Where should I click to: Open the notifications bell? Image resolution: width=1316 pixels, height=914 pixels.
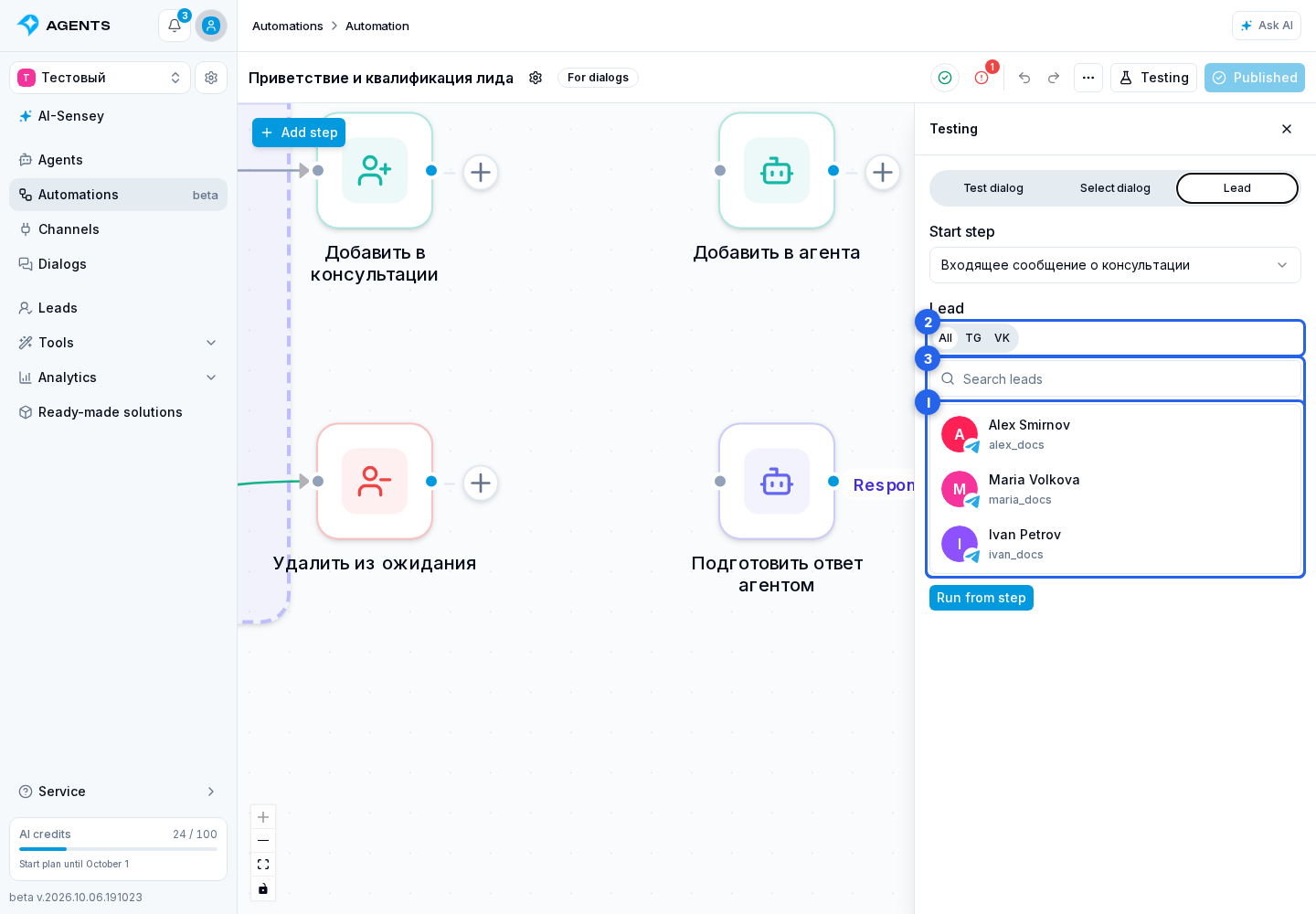coord(175,26)
